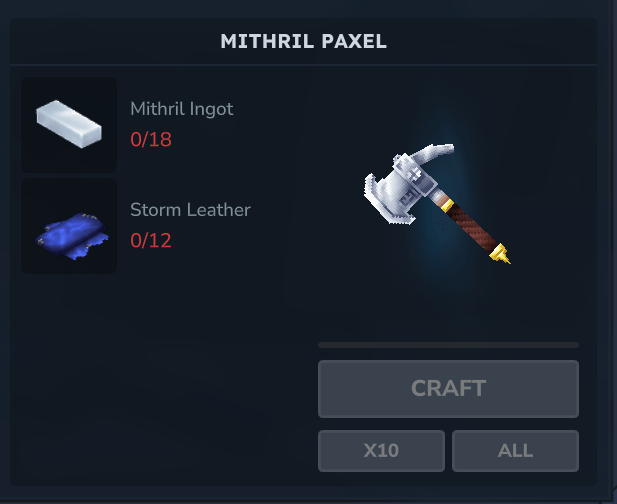
Task: Click the Mithril Ingot item icon
Action: point(69,124)
